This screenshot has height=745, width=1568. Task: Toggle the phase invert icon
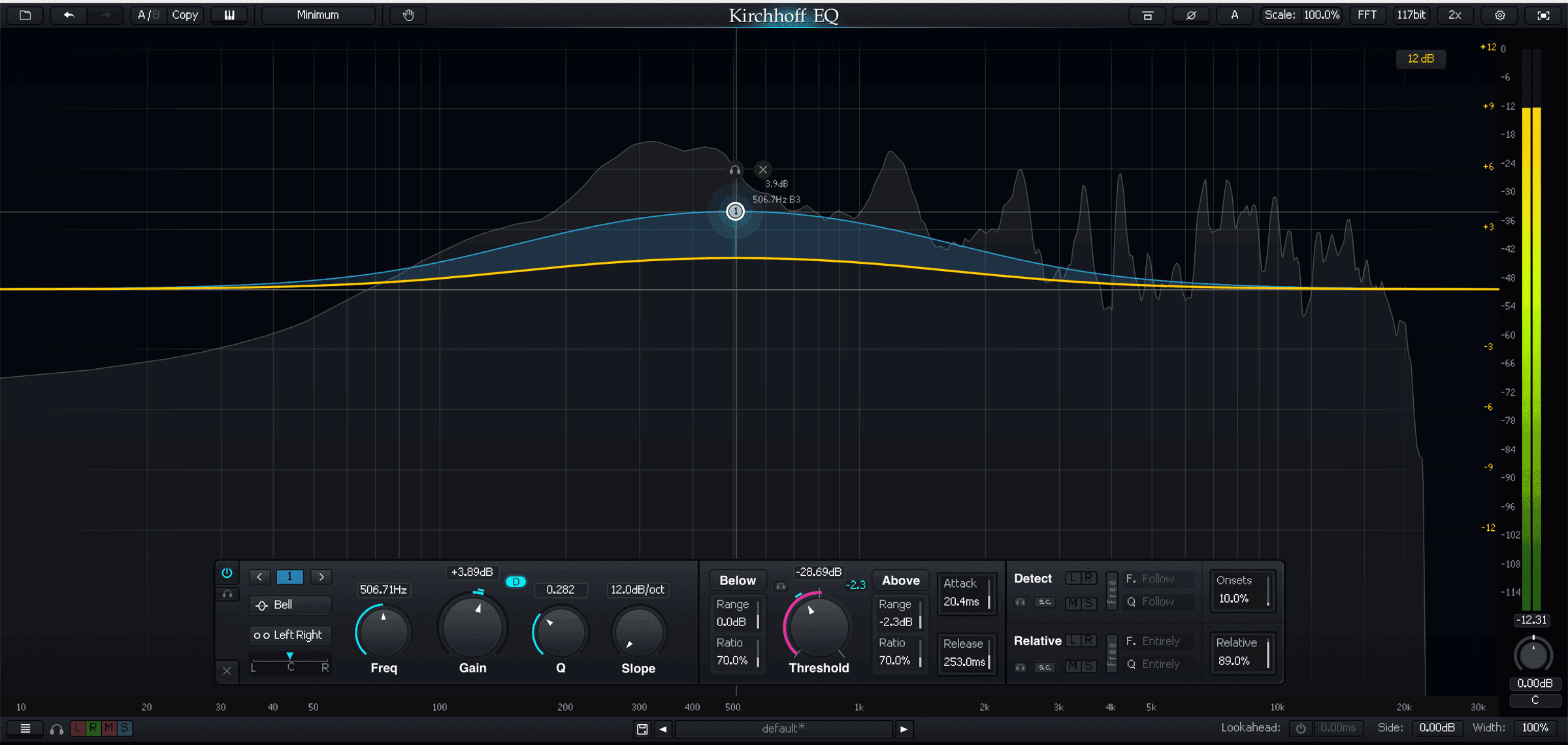pyautogui.click(x=1191, y=15)
